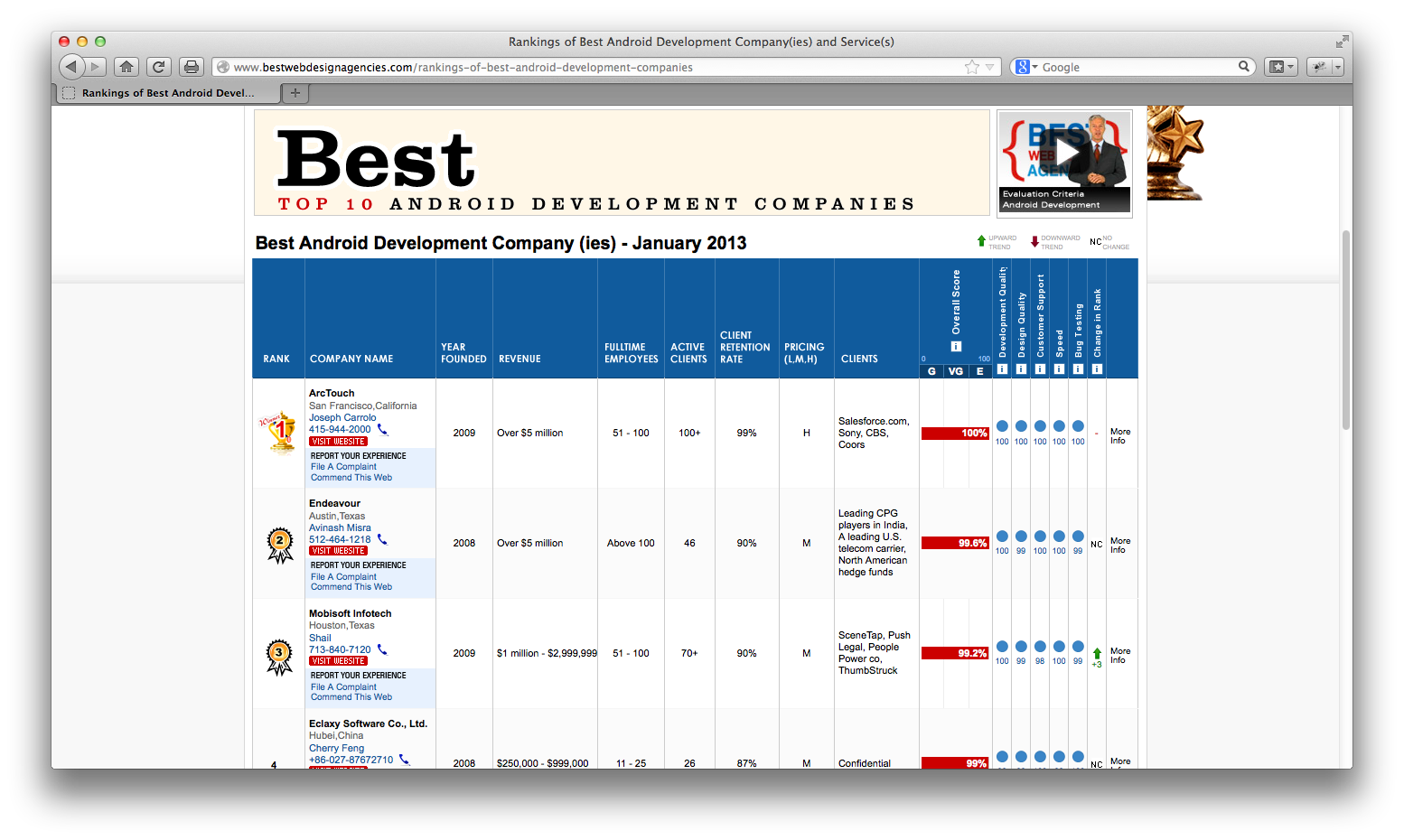The width and height of the screenshot is (1404, 840).
Task: Click Endeavour's Visit Website button
Action: (x=339, y=551)
